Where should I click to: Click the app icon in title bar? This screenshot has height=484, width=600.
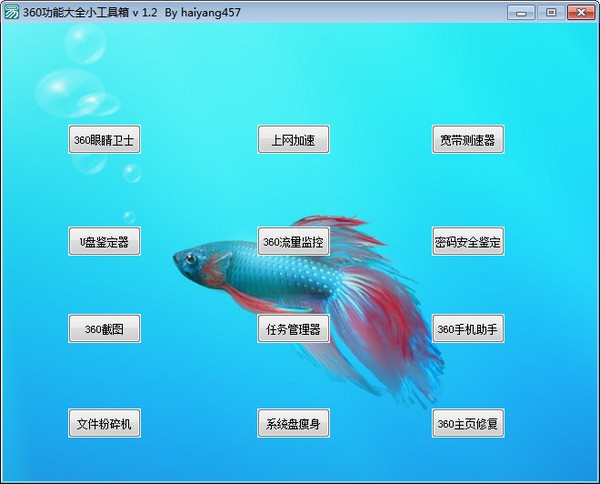(x=11, y=12)
